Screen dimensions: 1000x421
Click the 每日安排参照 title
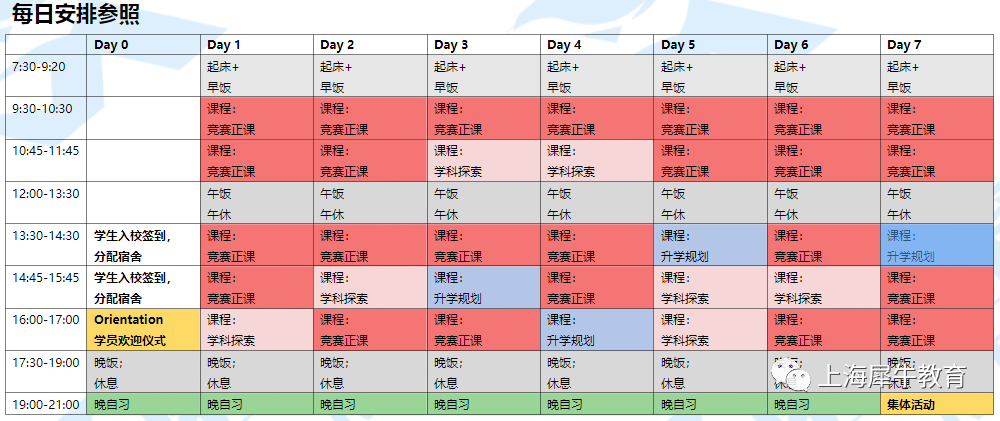click(x=76, y=15)
